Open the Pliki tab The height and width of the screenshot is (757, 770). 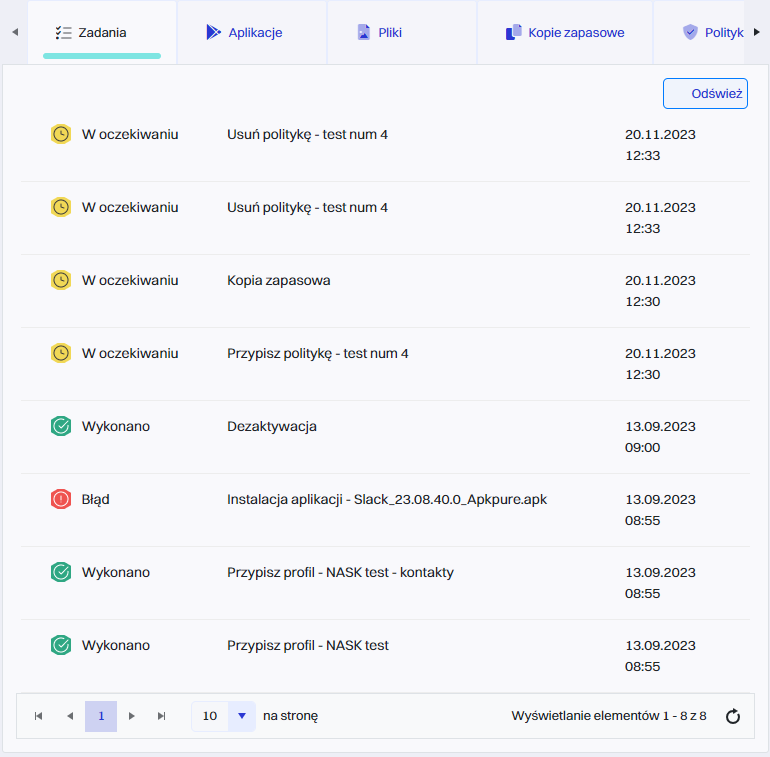pos(379,32)
